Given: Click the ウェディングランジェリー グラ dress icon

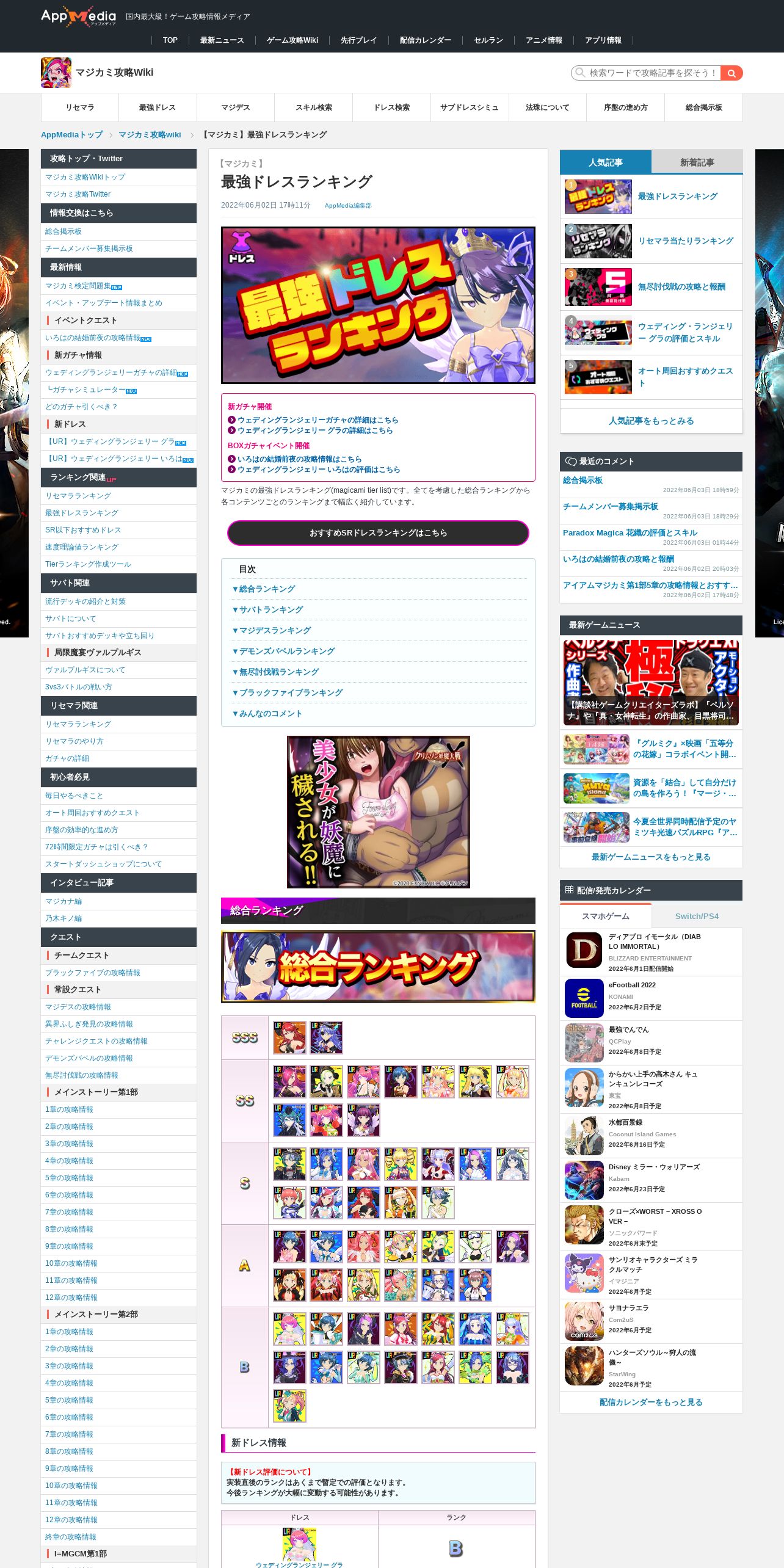Looking at the screenshot, I should click(299, 1544).
